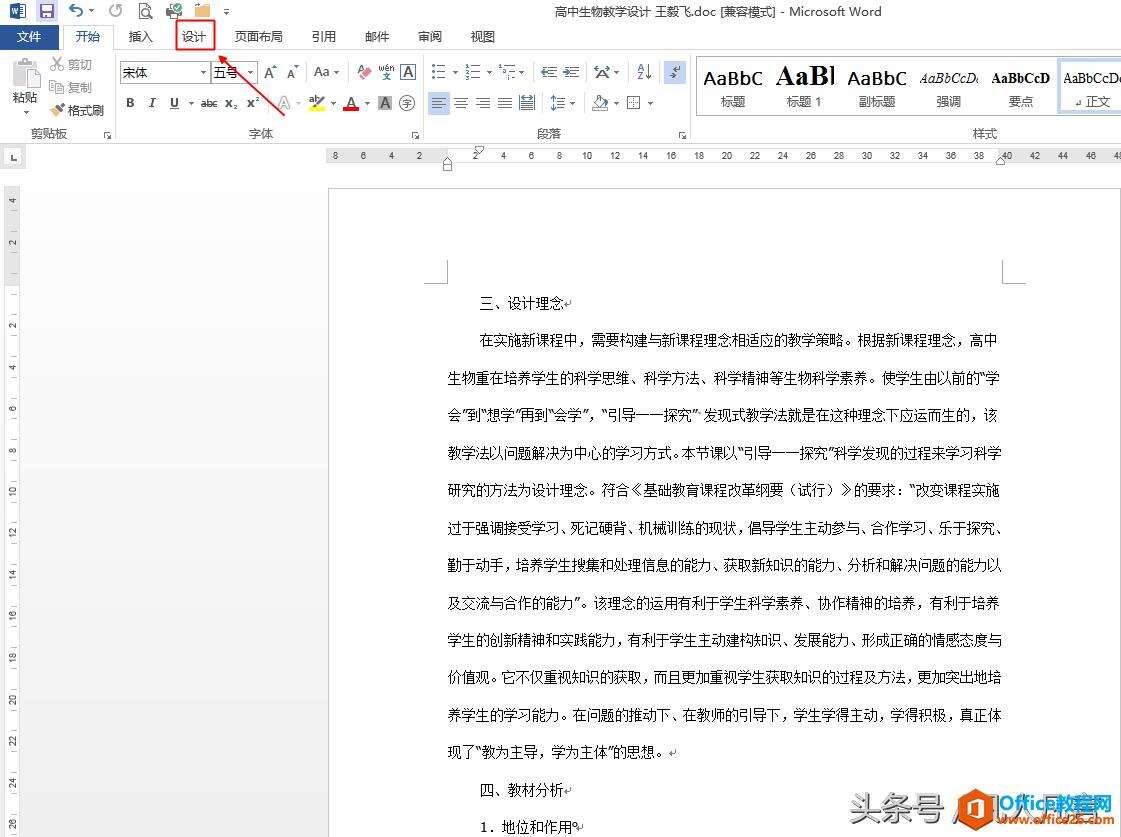Toggle show/hide paragraph marks
Image resolution: width=1121 pixels, height=837 pixels.
coord(674,72)
